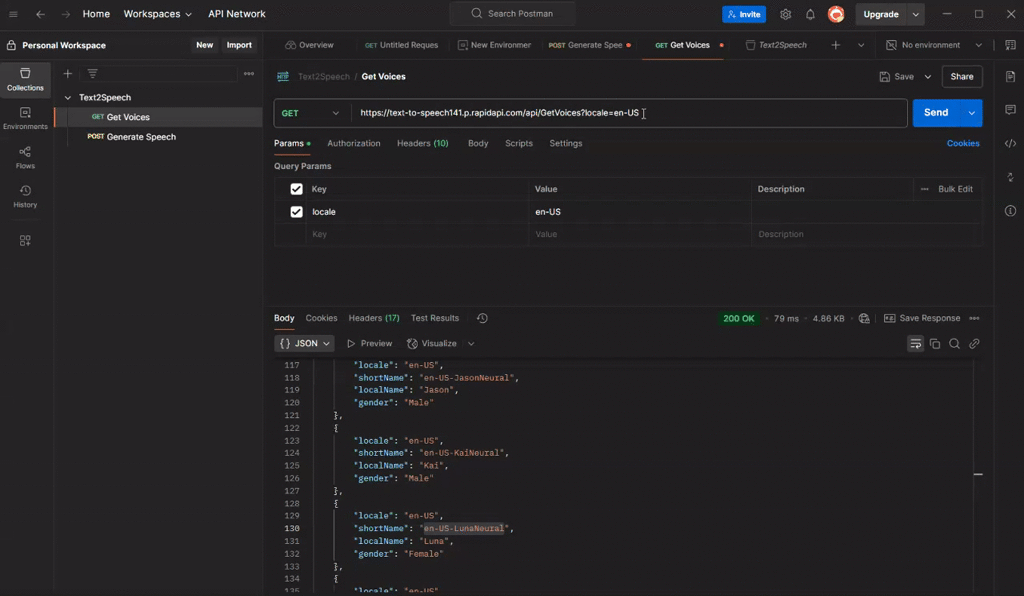The width and height of the screenshot is (1024, 596).
Task: Open the code snippet panel icon
Action: pos(1010,144)
